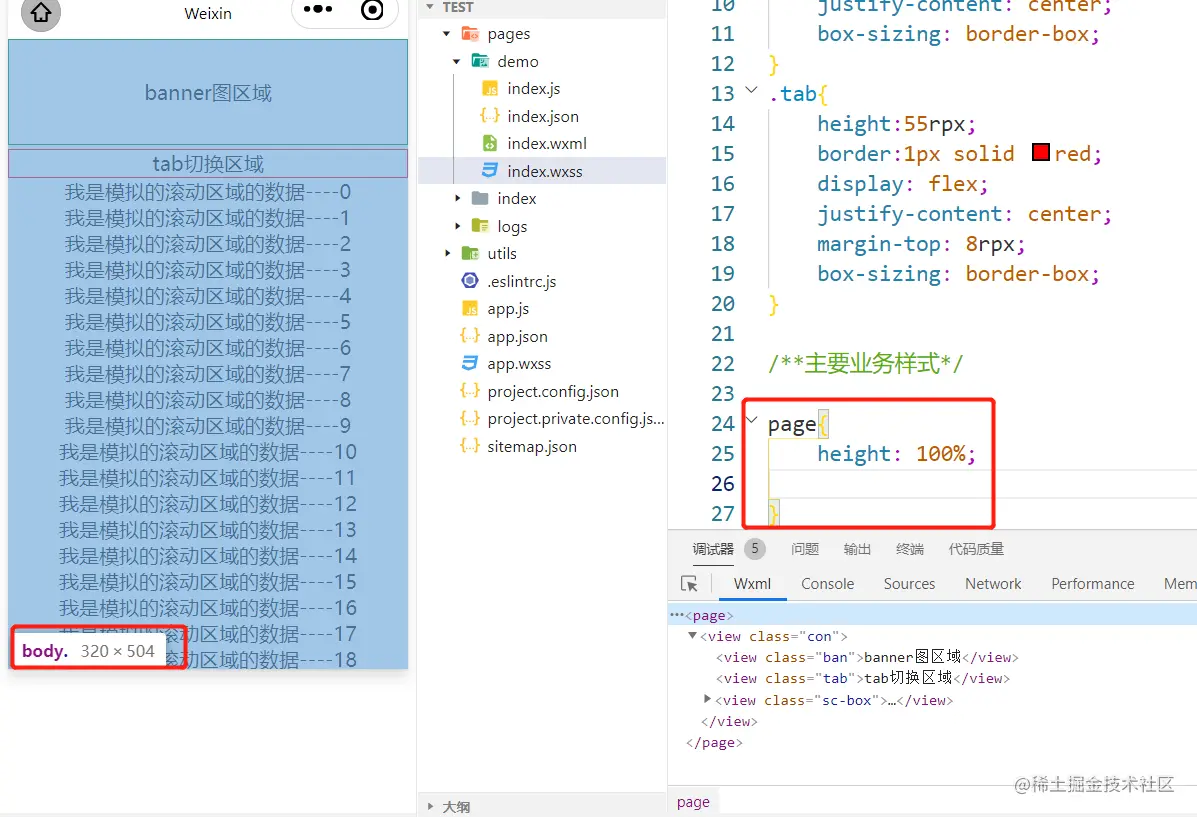This screenshot has width=1197, height=817.
Task: Click 'margin-top: 8rpx;' on line 18
Action: click(921, 244)
